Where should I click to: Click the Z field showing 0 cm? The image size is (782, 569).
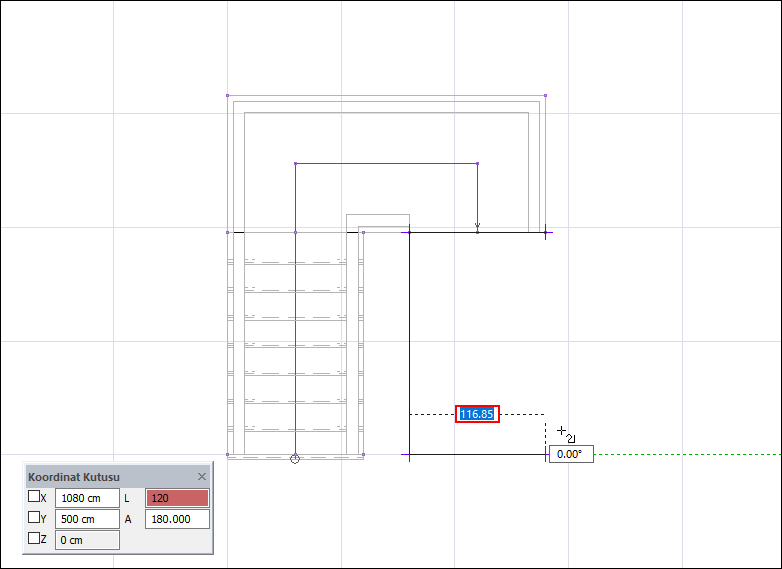pyautogui.click(x=87, y=540)
